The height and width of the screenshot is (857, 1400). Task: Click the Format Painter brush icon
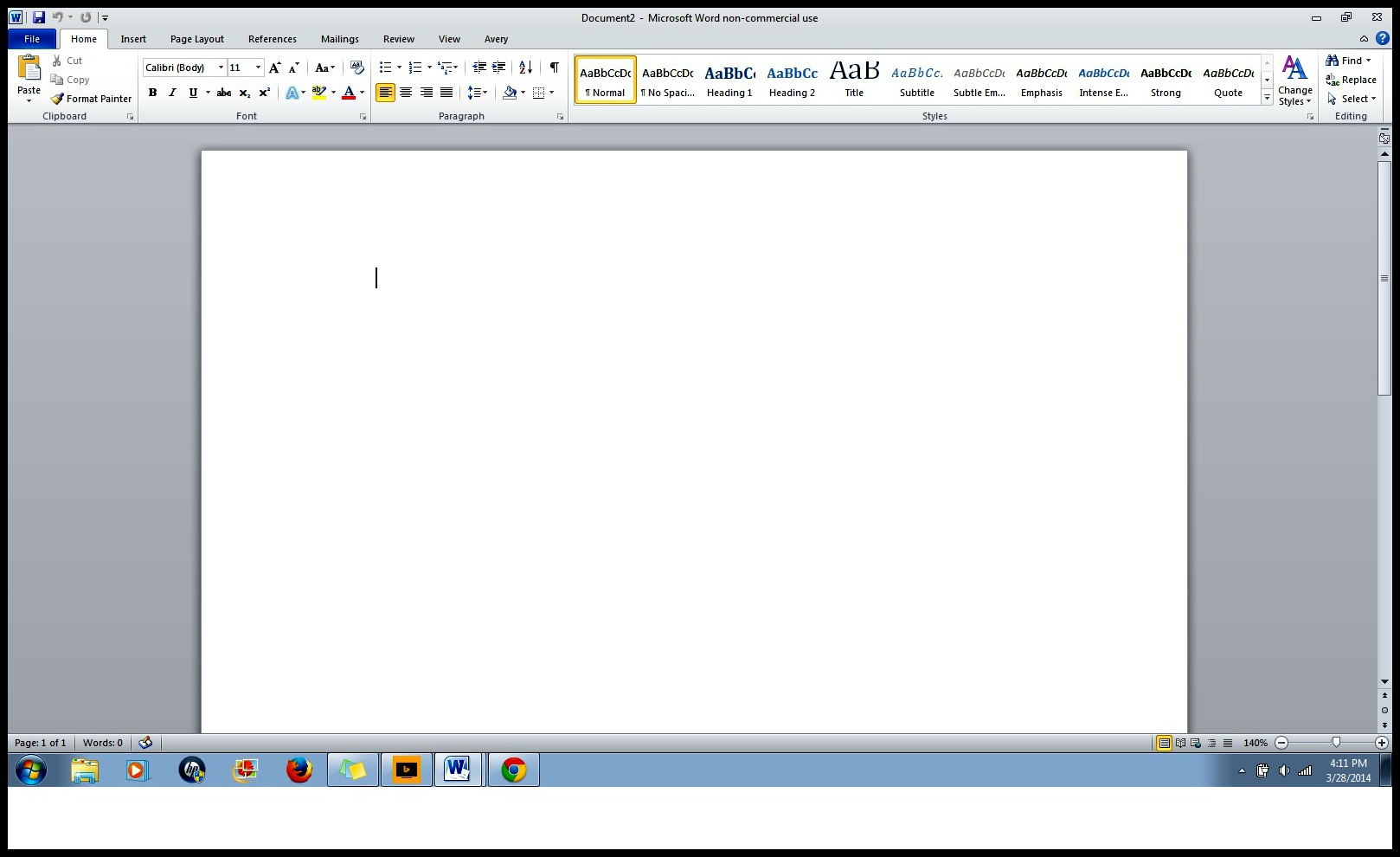point(58,99)
